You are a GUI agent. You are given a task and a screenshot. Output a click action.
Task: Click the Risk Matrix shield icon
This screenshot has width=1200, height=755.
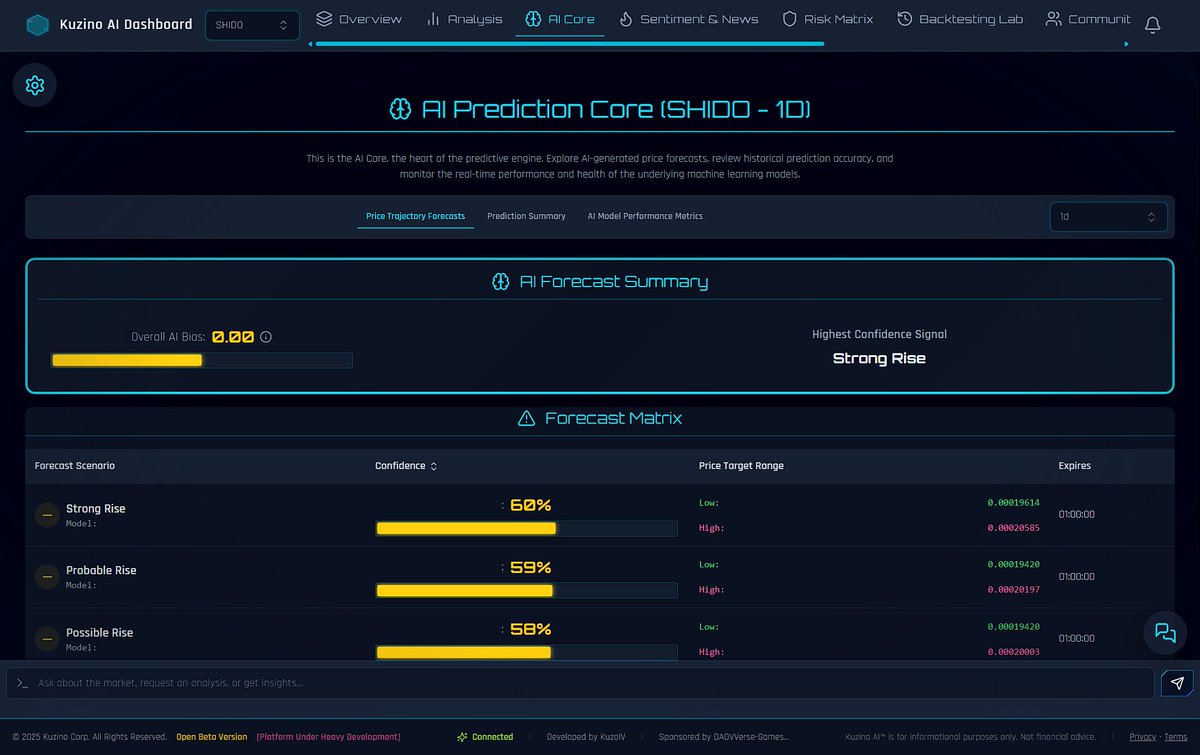point(789,18)
